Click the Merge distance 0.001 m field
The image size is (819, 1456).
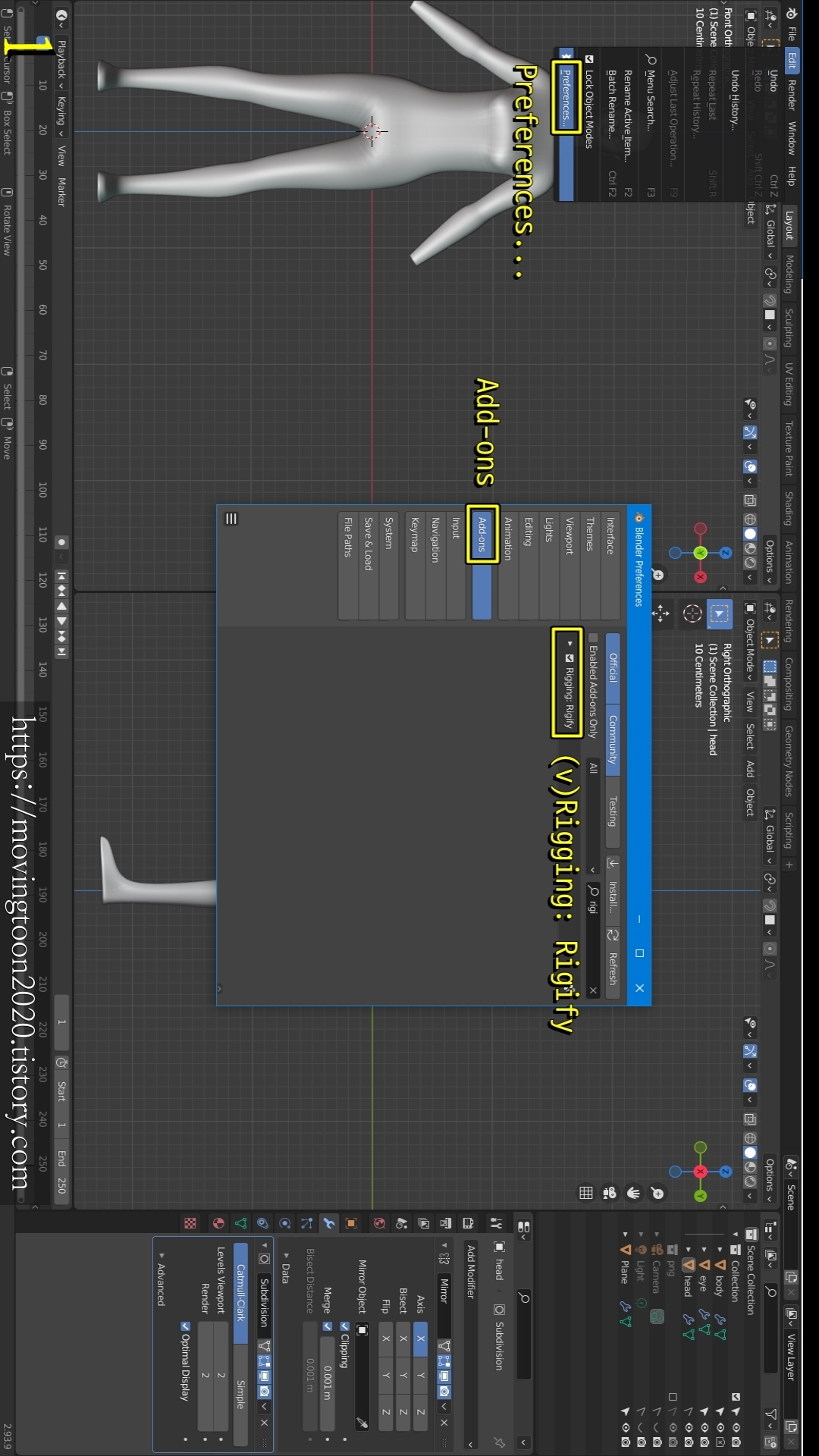pyautogui.click(x=327, y=1385)
